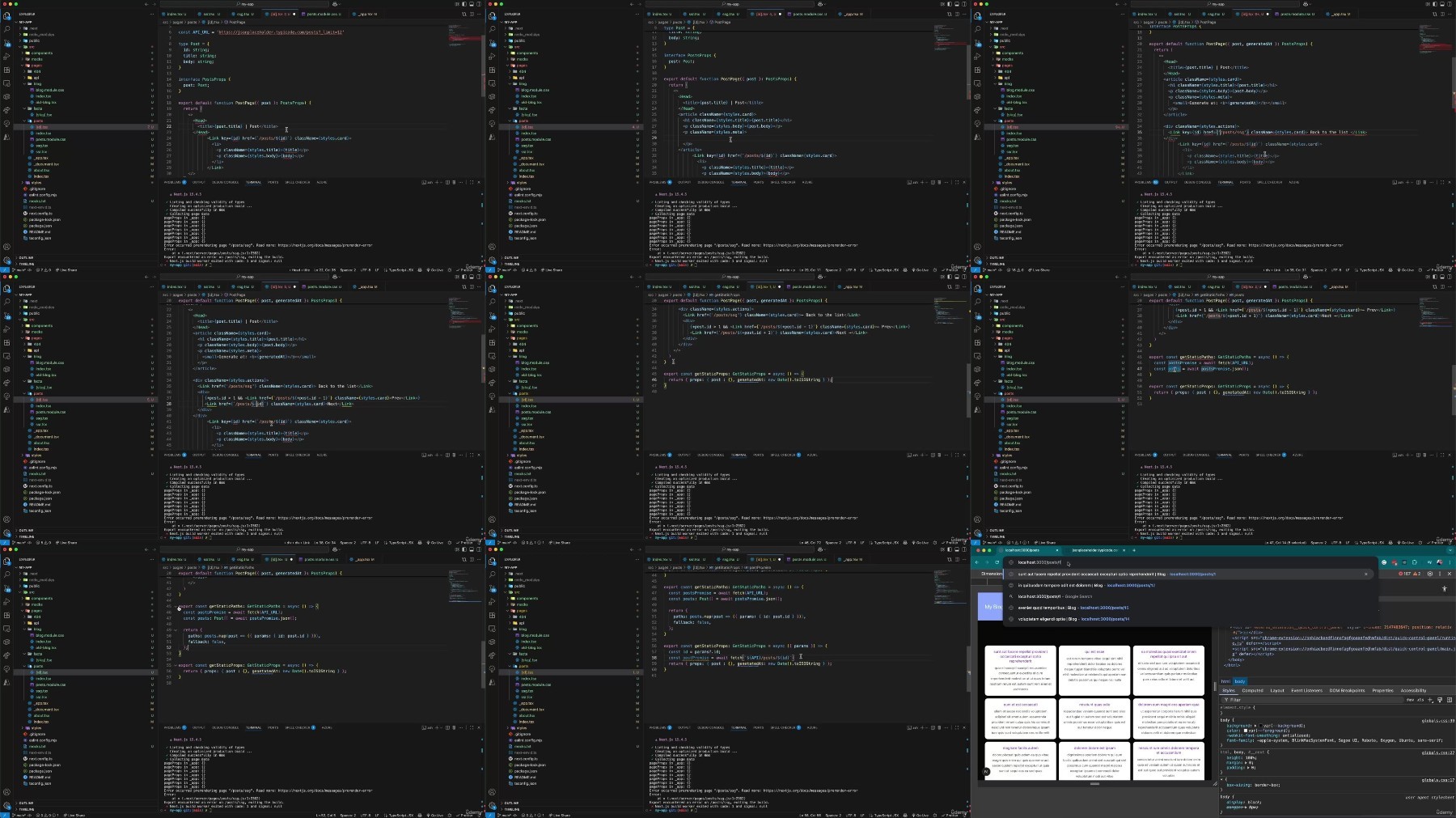Open Source Control in VS Code window showing API_URL

coord(6,43)
